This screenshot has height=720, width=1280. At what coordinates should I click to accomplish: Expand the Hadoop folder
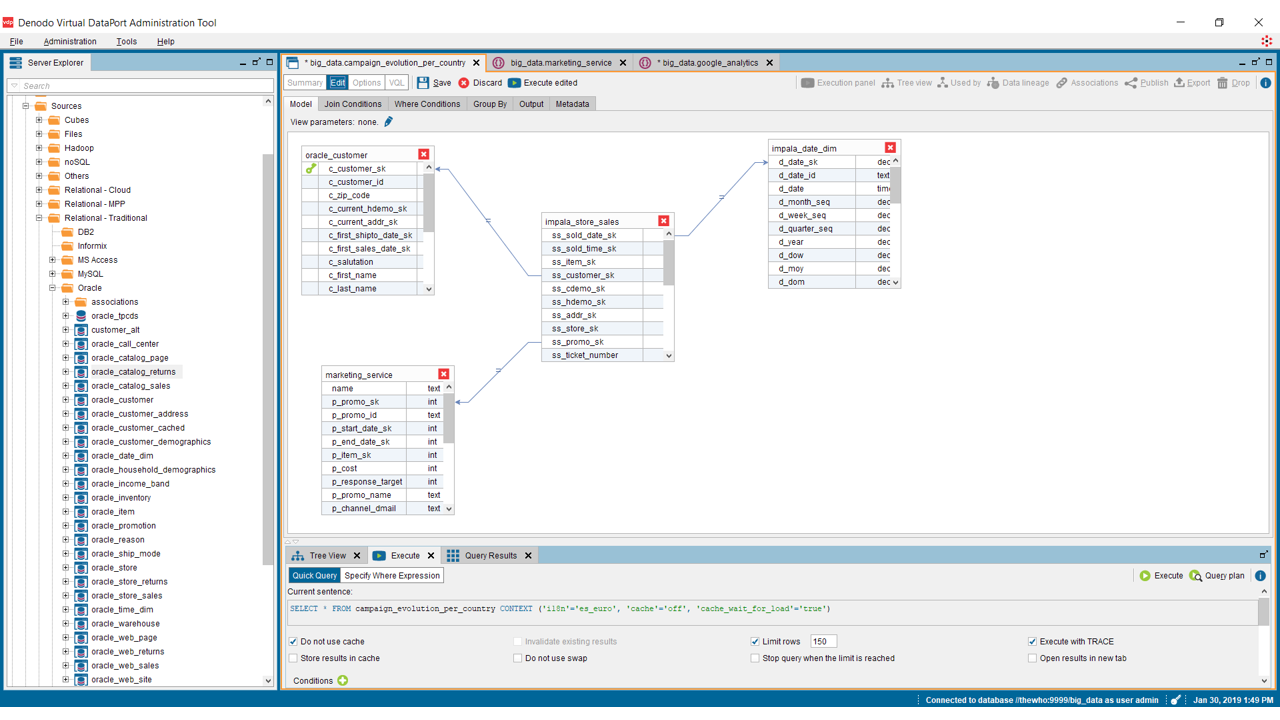click(40, 148)
